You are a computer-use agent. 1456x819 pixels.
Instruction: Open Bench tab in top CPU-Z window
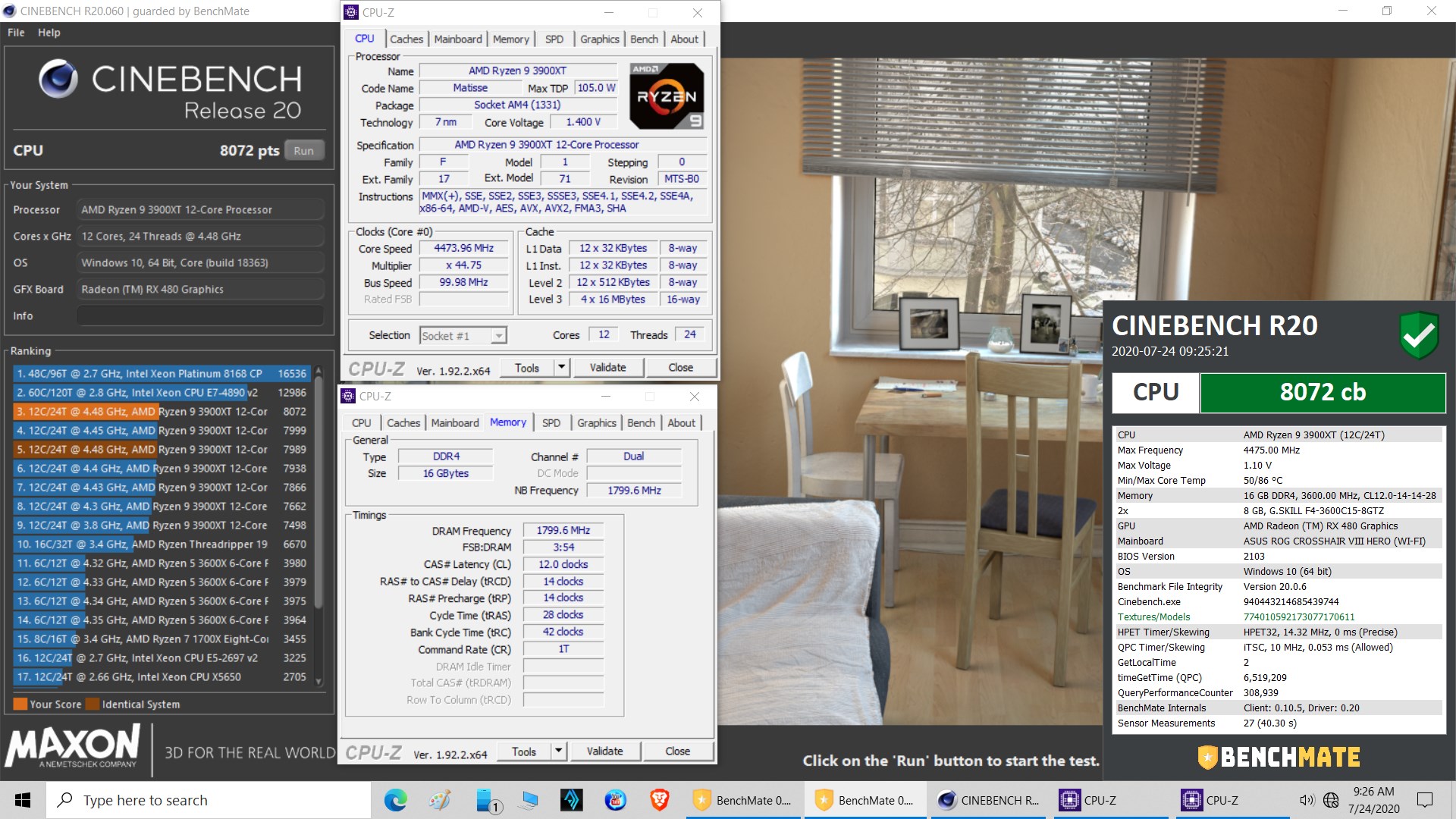644,39
